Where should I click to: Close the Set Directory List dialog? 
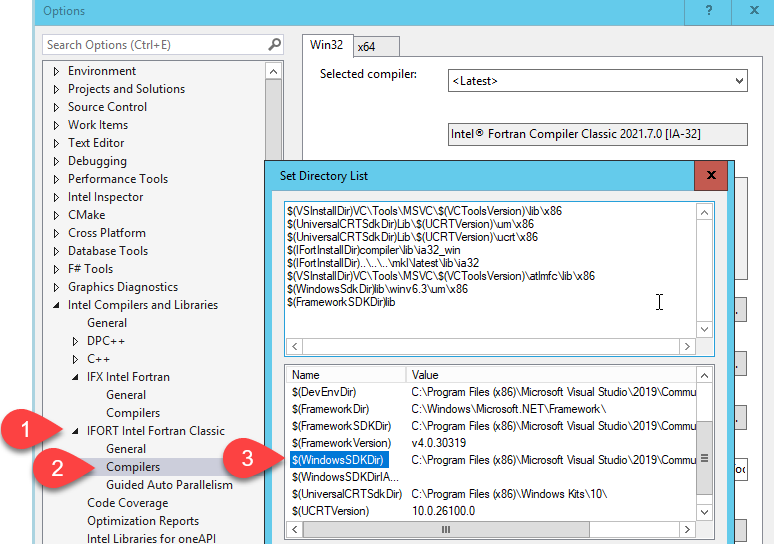pos(711,175)
